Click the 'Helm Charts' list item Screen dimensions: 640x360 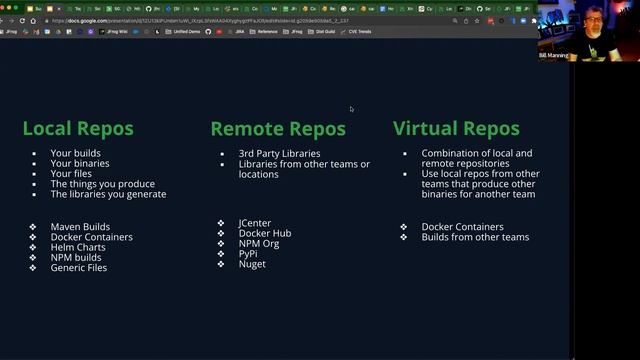coord(78,247)
